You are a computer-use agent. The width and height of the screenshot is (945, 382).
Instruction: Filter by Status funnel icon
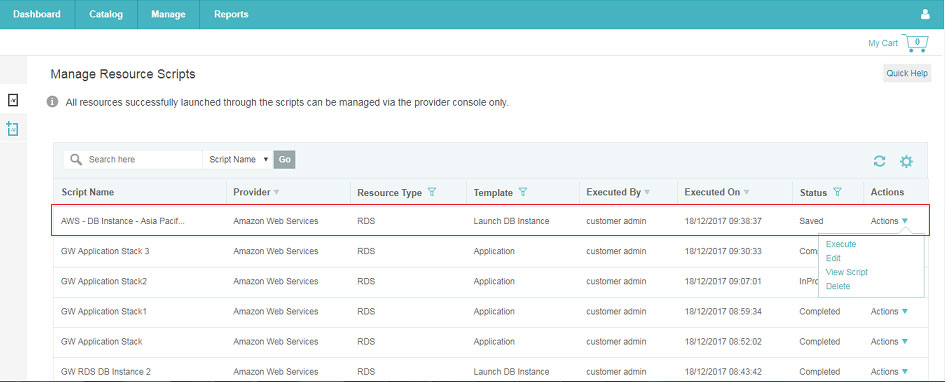pos(837,192)
